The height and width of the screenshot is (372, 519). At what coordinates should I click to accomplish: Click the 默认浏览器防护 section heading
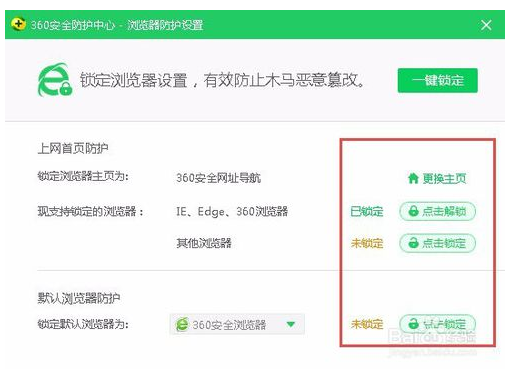(79, 298)
